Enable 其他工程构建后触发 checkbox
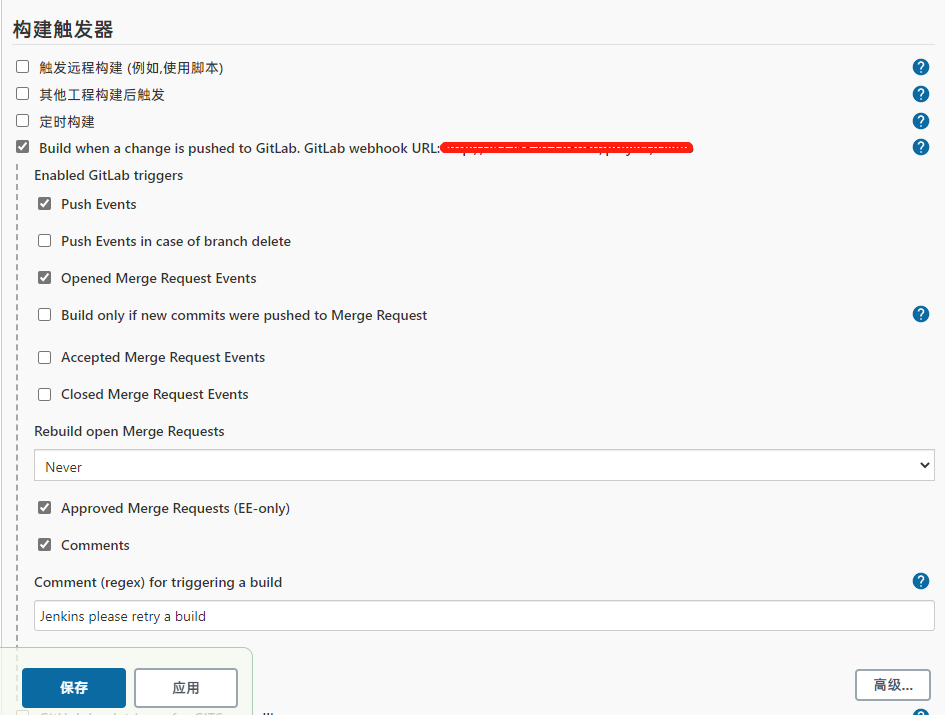This screenshot has height=715, width=945. tap(22, 93)
